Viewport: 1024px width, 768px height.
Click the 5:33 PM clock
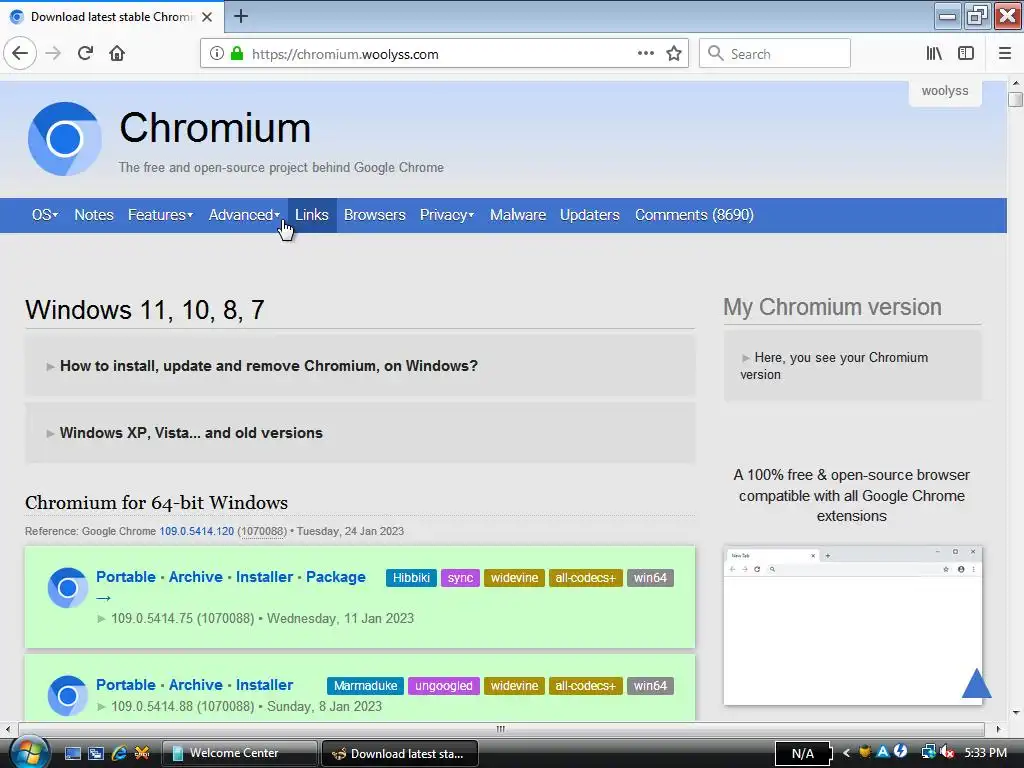coord(985,752)
